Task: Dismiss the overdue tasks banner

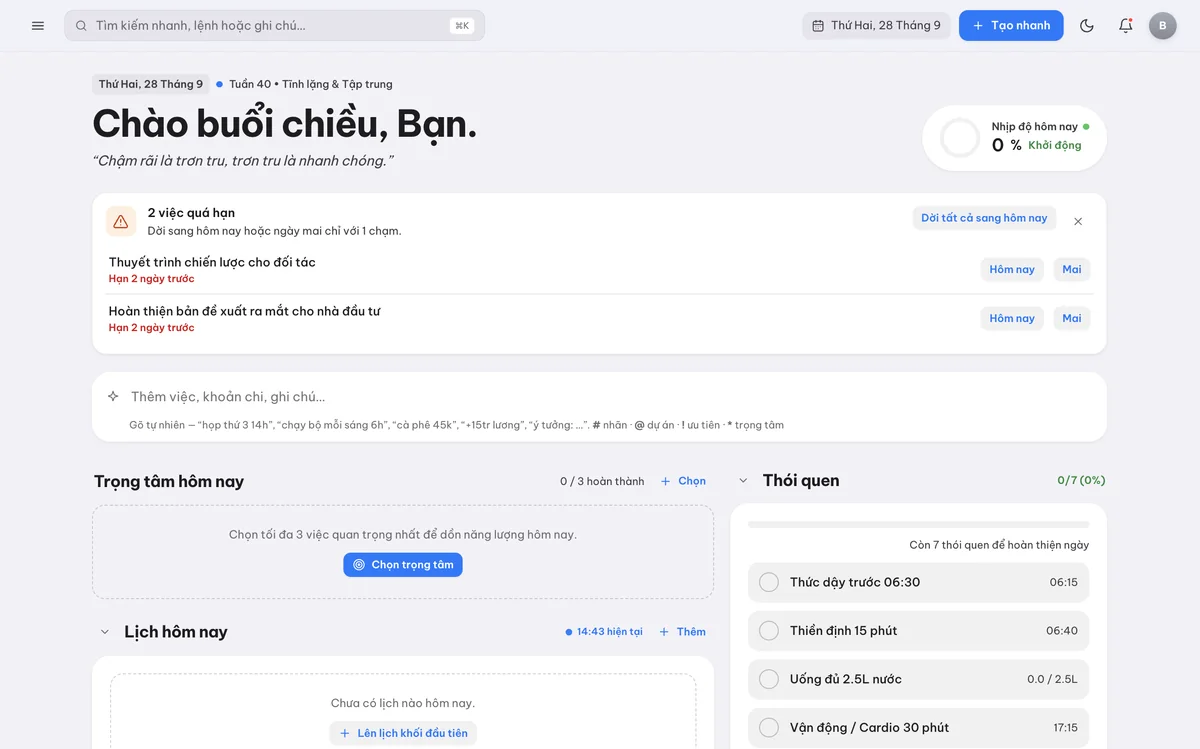Action: pyautogui.click(x=1078, y=221)
